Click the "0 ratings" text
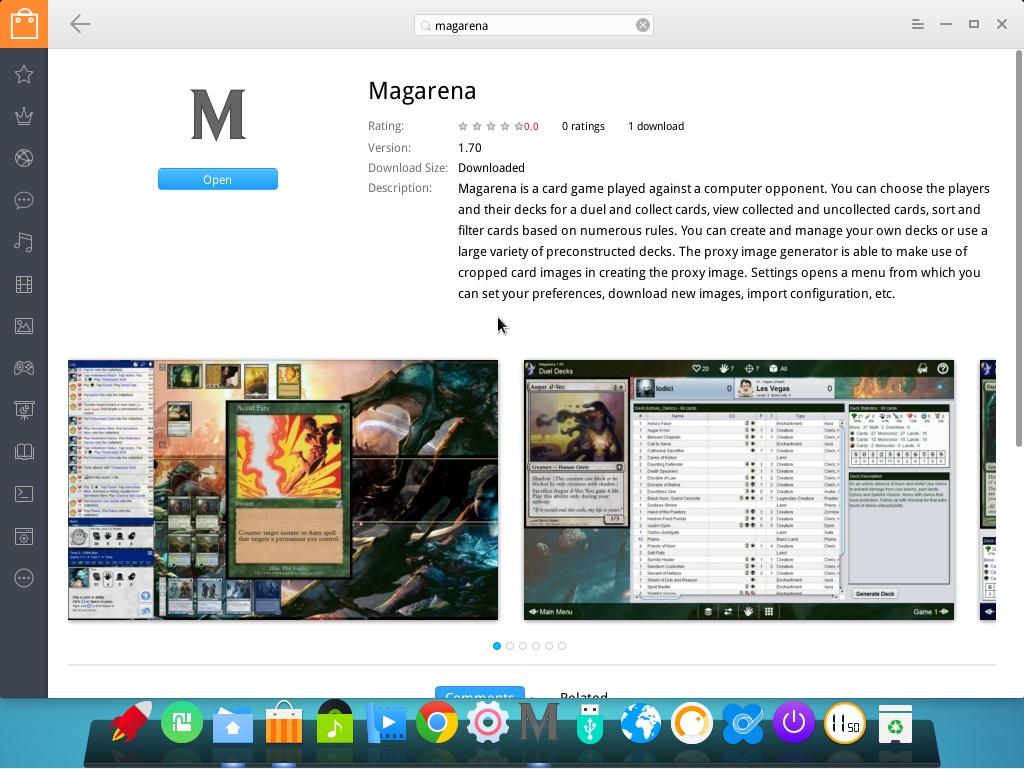Viewport: 1024px width, 769px height. pos(583,126)
